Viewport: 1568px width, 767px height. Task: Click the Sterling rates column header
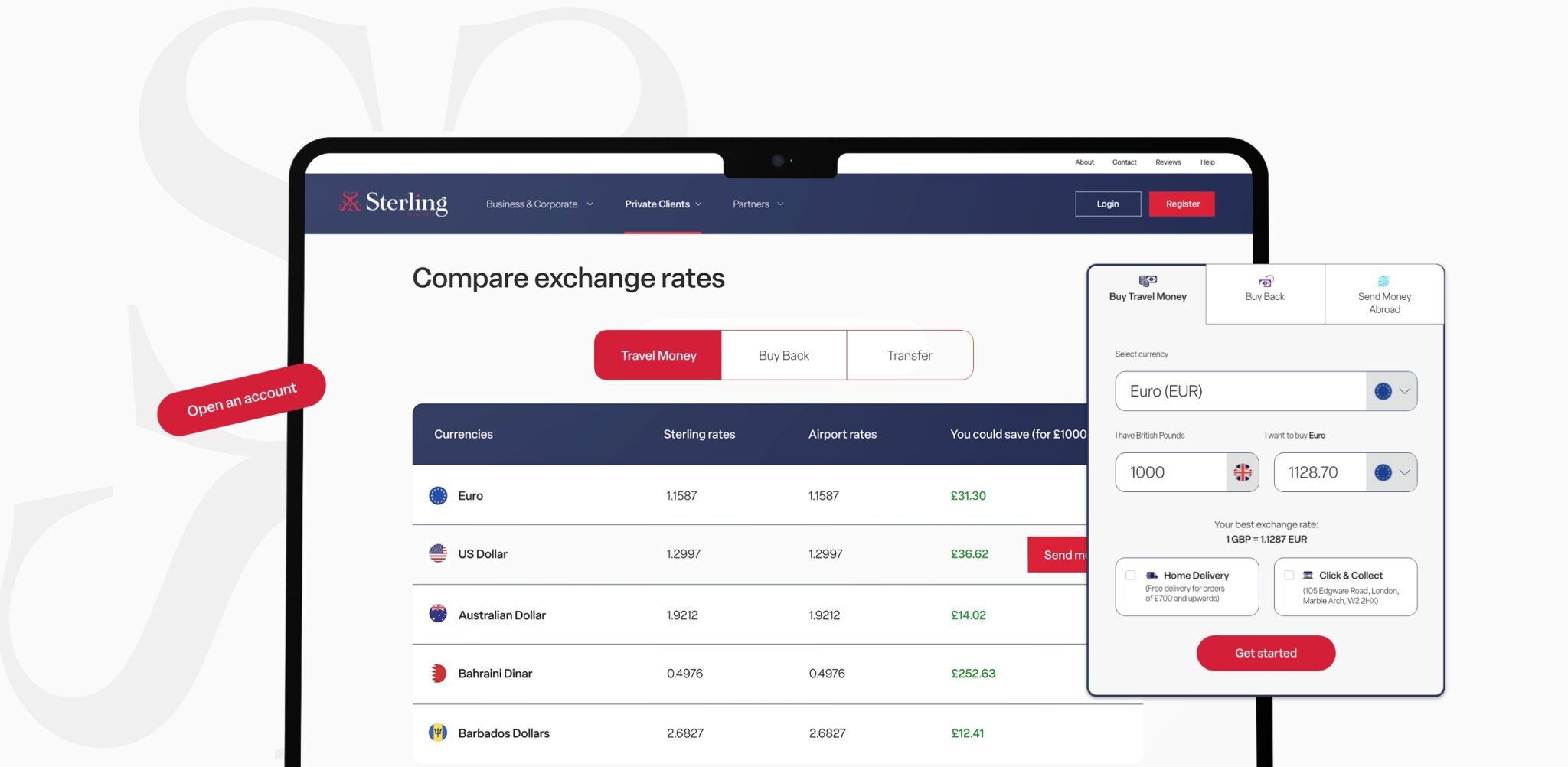point(699,434)
